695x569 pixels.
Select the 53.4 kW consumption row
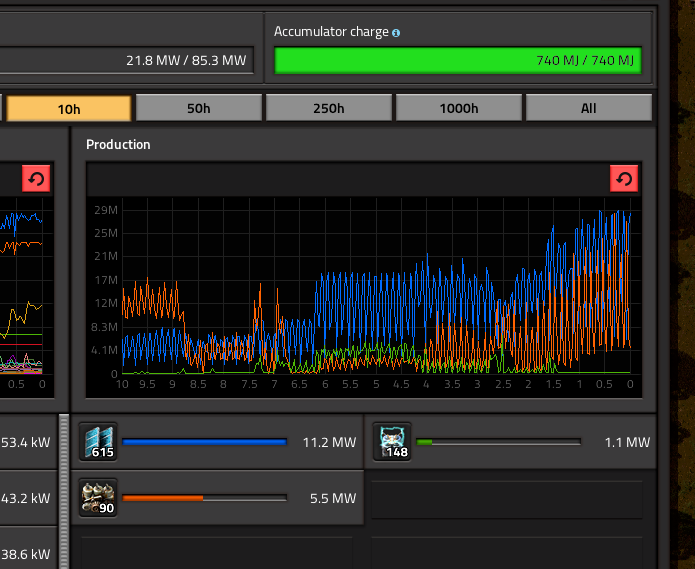point(26,442)
